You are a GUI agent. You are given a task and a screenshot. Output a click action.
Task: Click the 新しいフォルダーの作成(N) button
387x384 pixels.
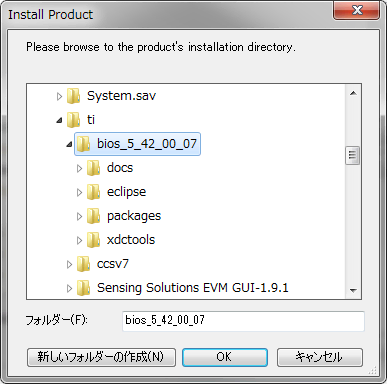101,357
